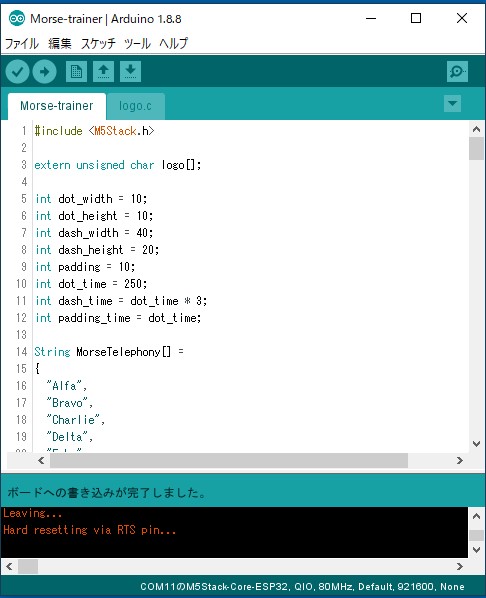Viewport: 486px width, 598px height.
Task: Click the int dash_height = 20 line
Action: click(x=97, y=250)
